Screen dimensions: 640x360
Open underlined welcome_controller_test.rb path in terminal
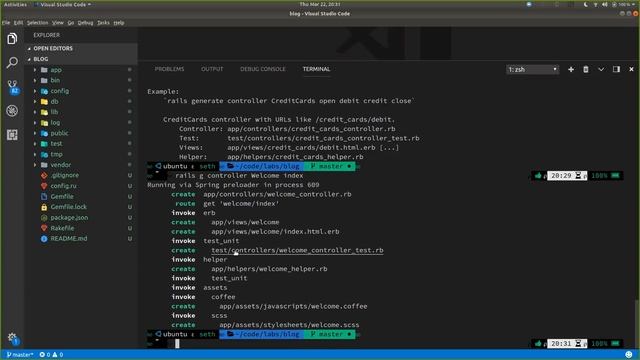coord(297,251)
